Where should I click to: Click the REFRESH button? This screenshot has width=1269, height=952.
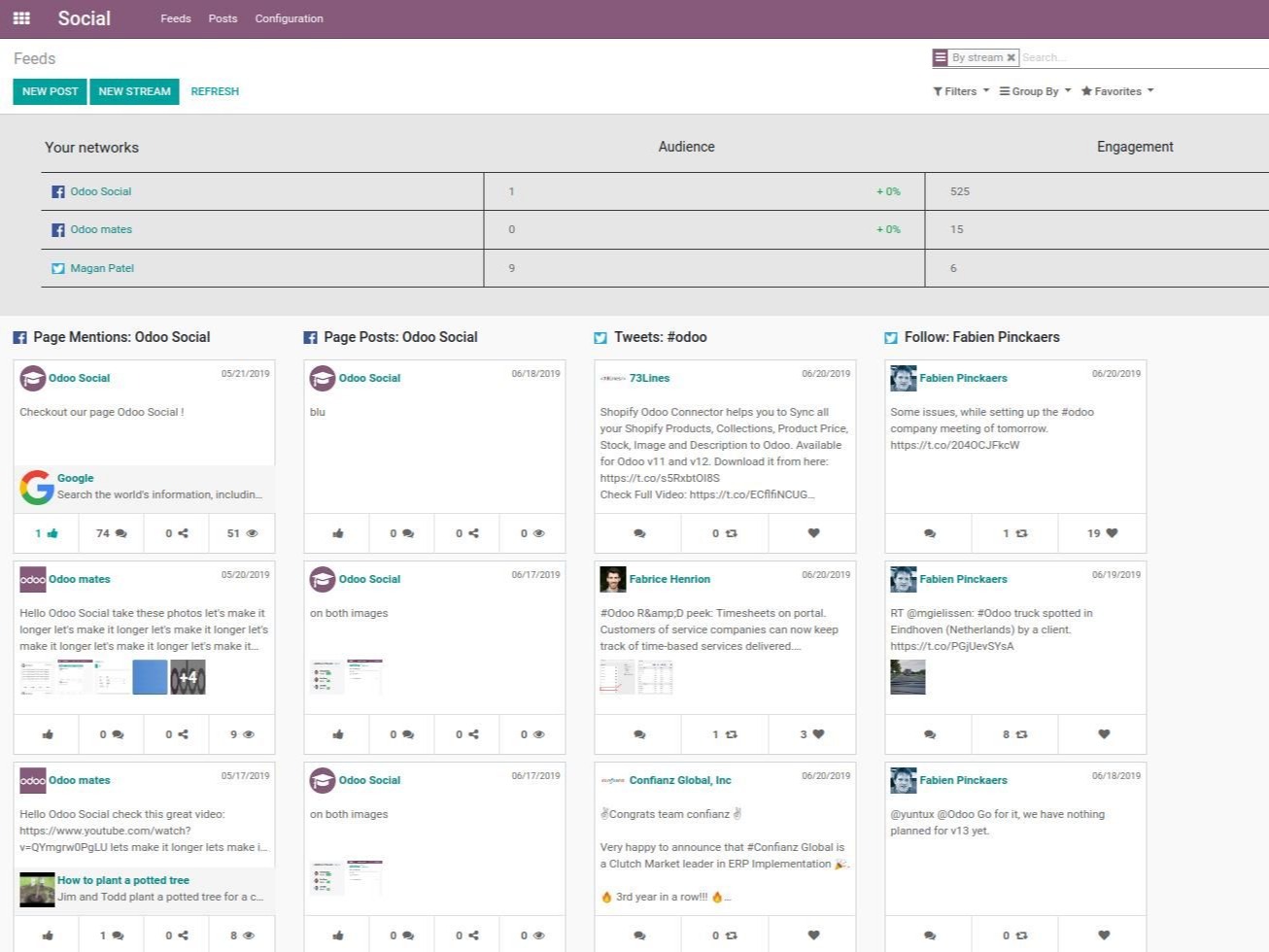click(215, 90)
